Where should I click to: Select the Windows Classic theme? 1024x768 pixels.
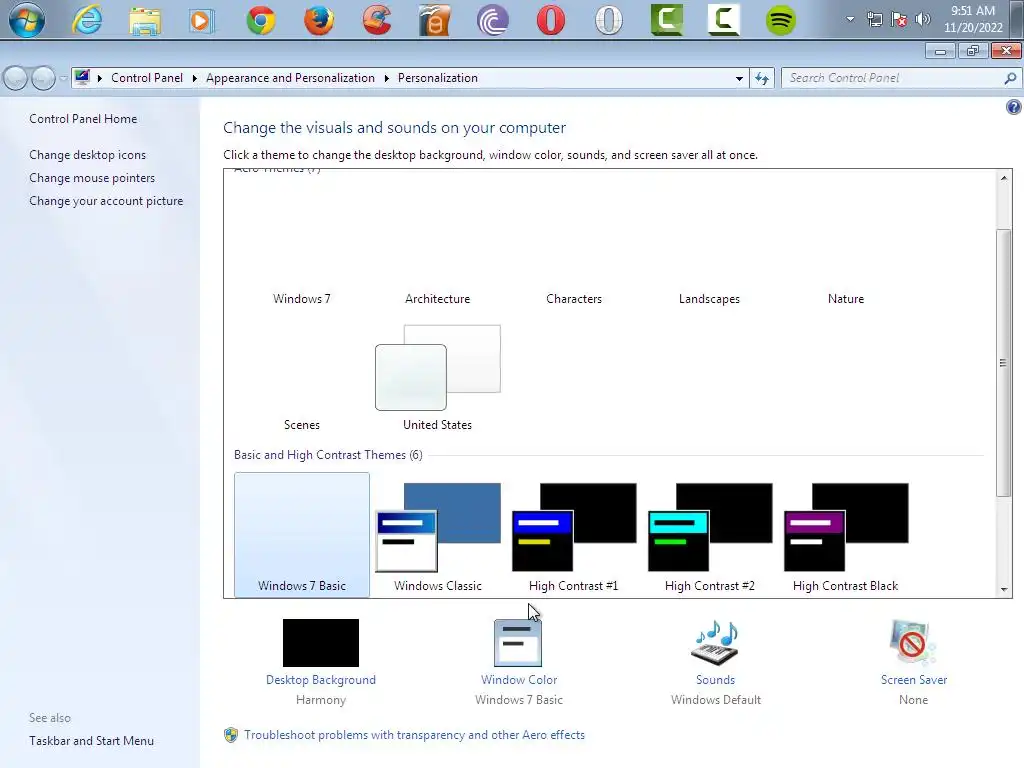pyautogui.click(x=438, y=535)
